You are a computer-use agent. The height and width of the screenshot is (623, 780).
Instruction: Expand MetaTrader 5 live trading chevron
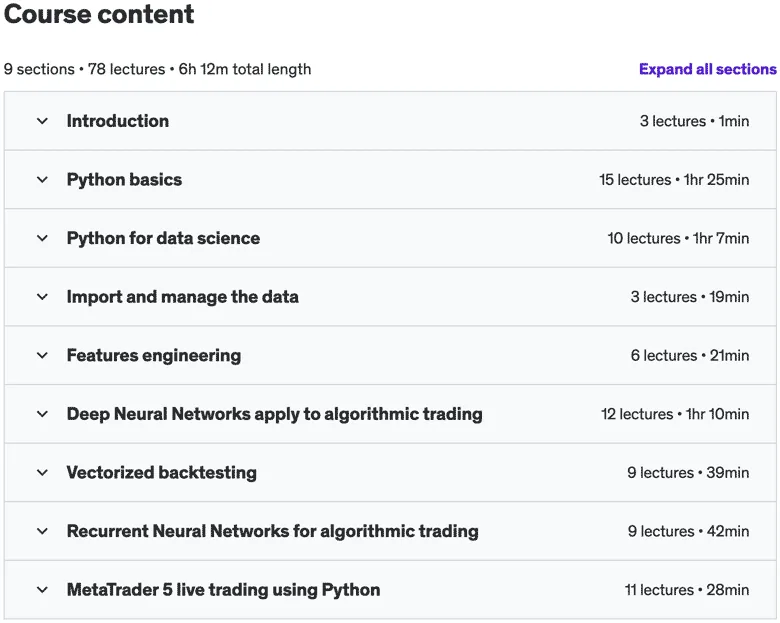point(42,590)
